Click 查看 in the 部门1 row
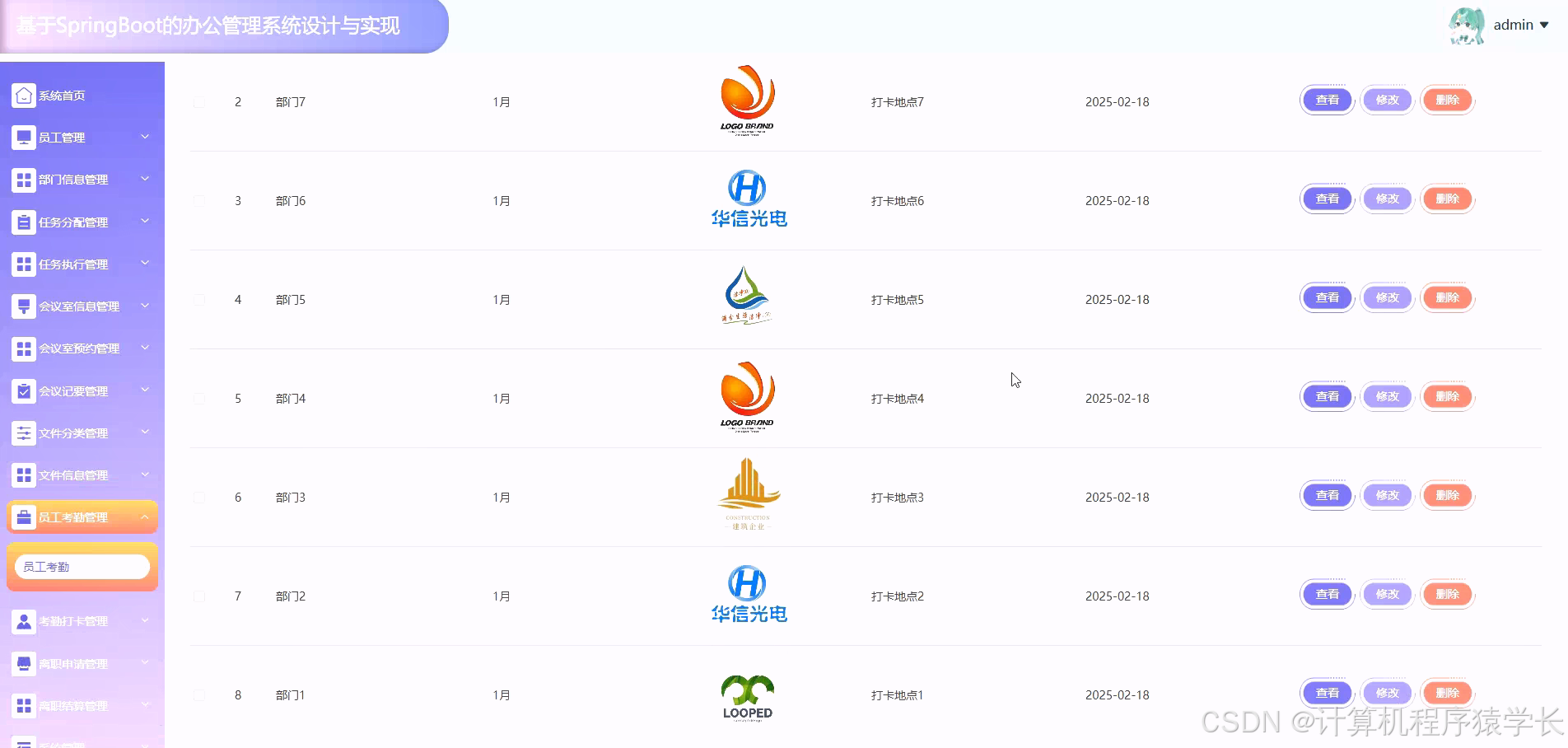Screen dimensions: 1568x748 pyautogui.click(x=1328, y=694)
